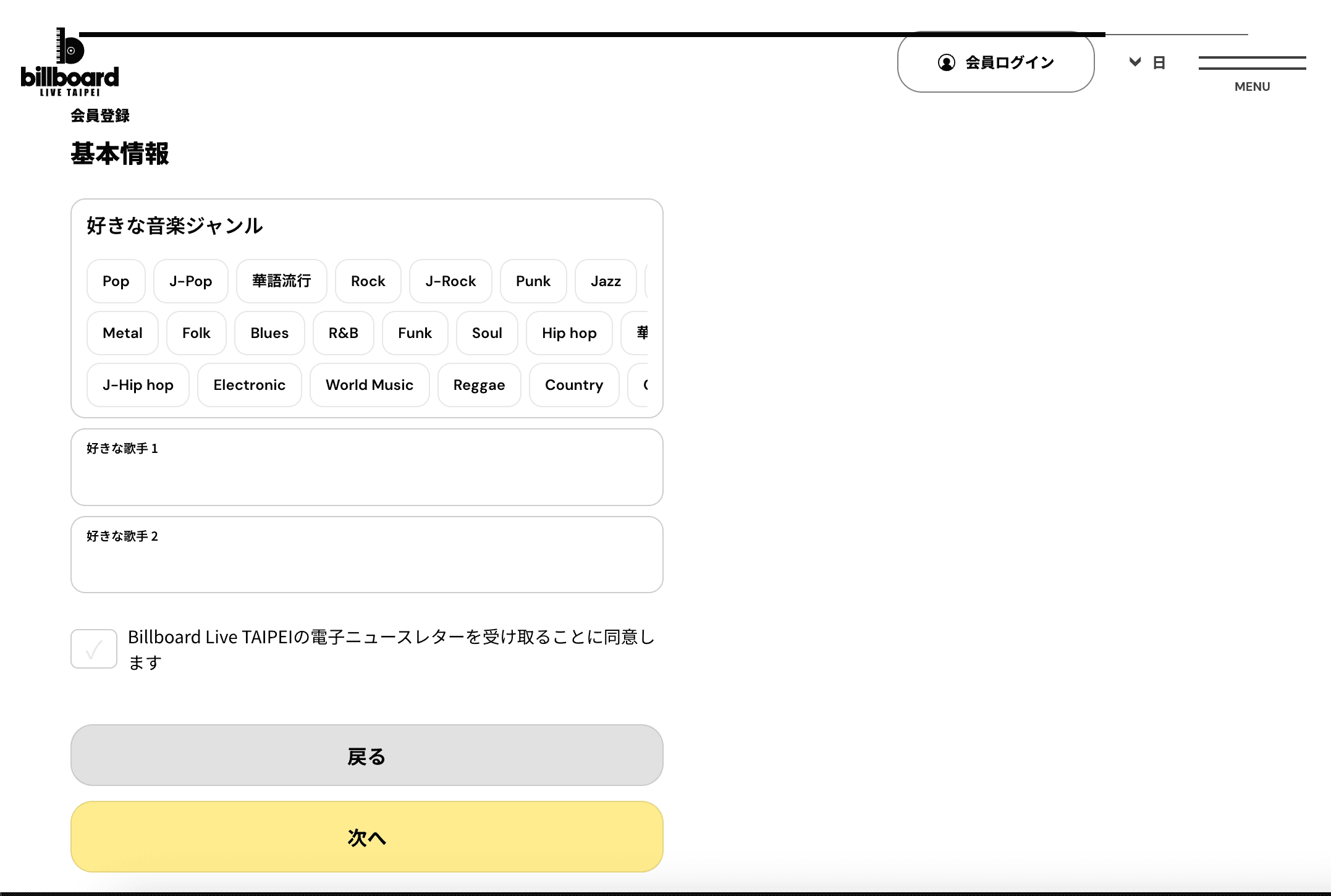This screenshot has width=1331, height=896.
Task: Select the J-Pop genre
Action: coord(190,281)
